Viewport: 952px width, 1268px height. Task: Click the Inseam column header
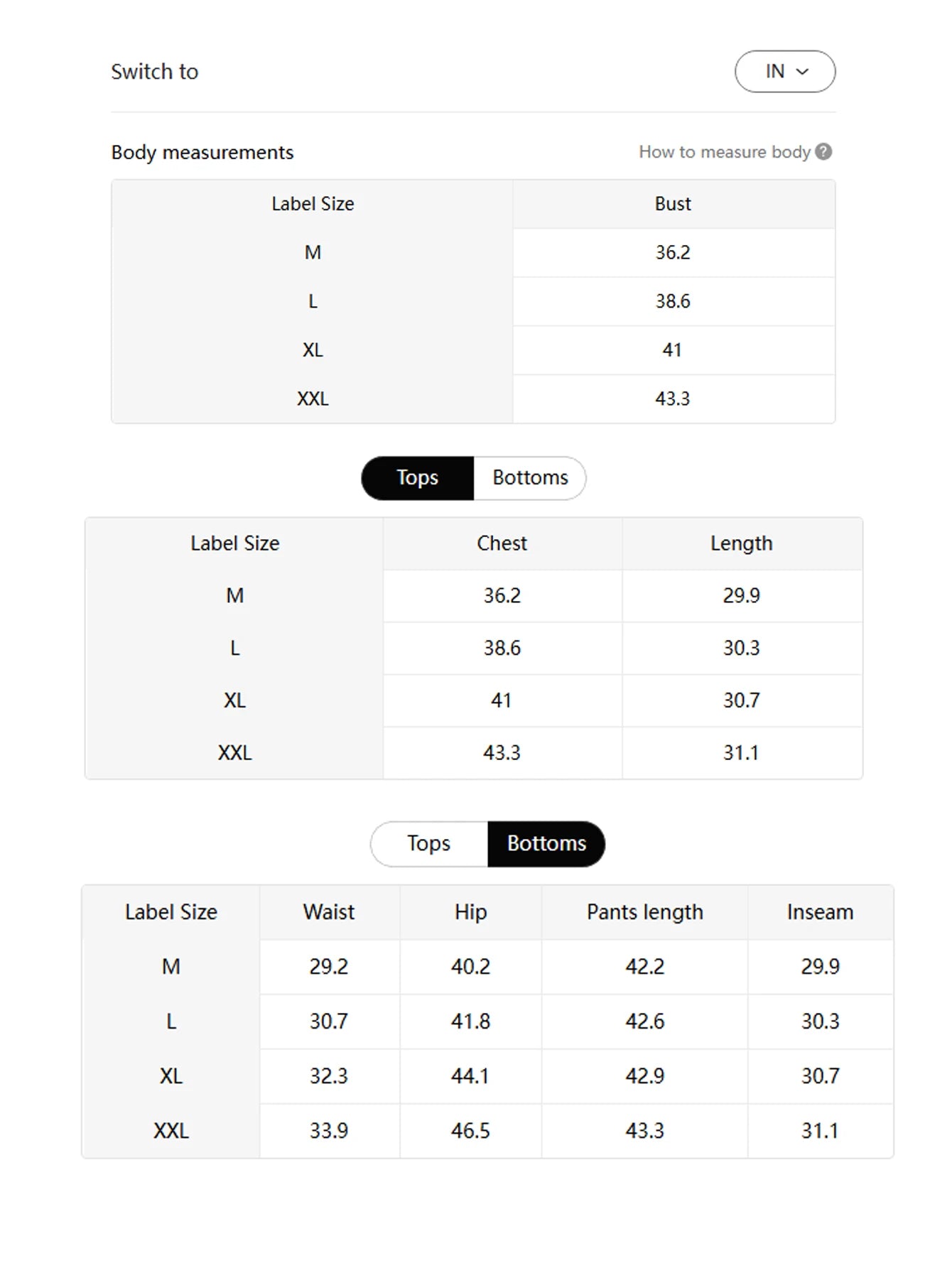[x=821, y=912]
